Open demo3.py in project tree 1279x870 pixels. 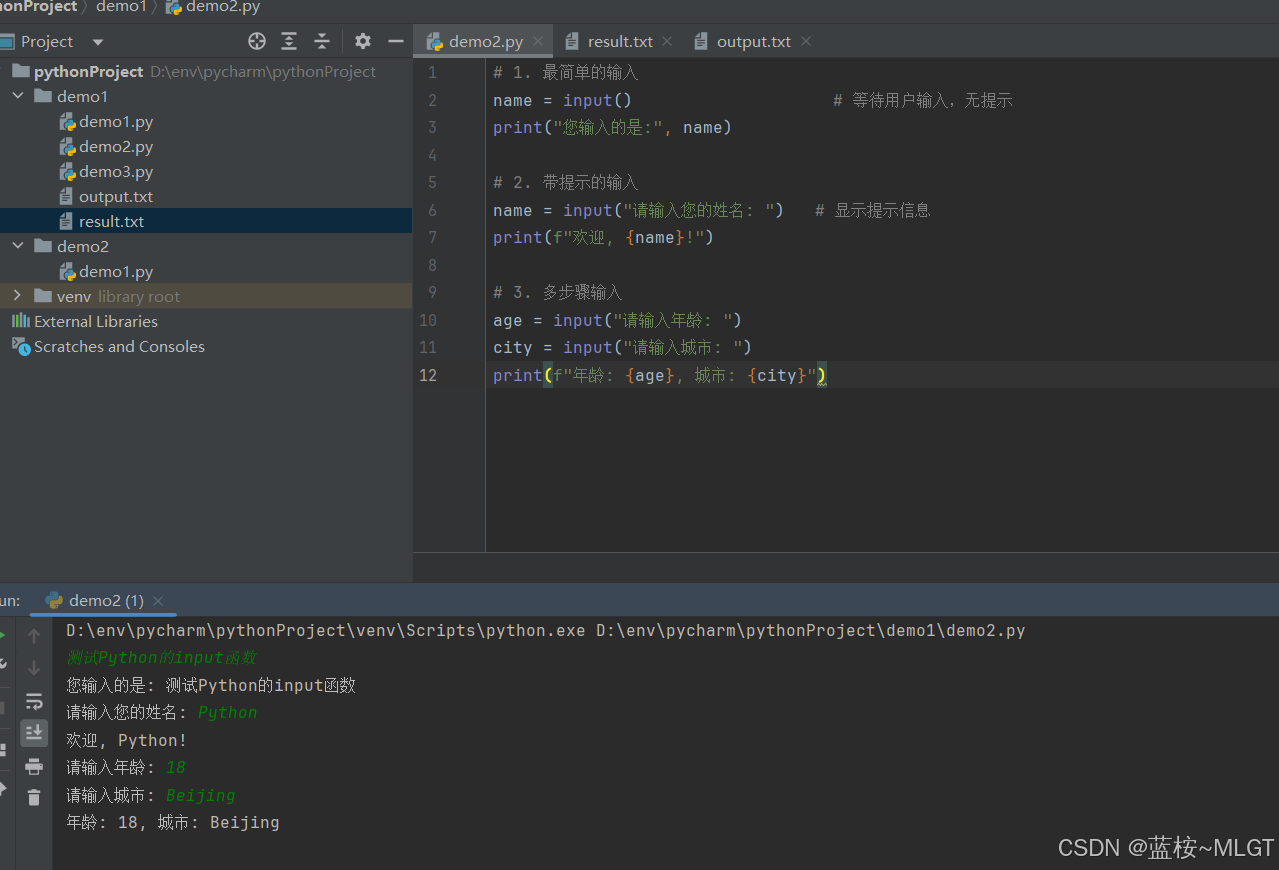[116, 171]
